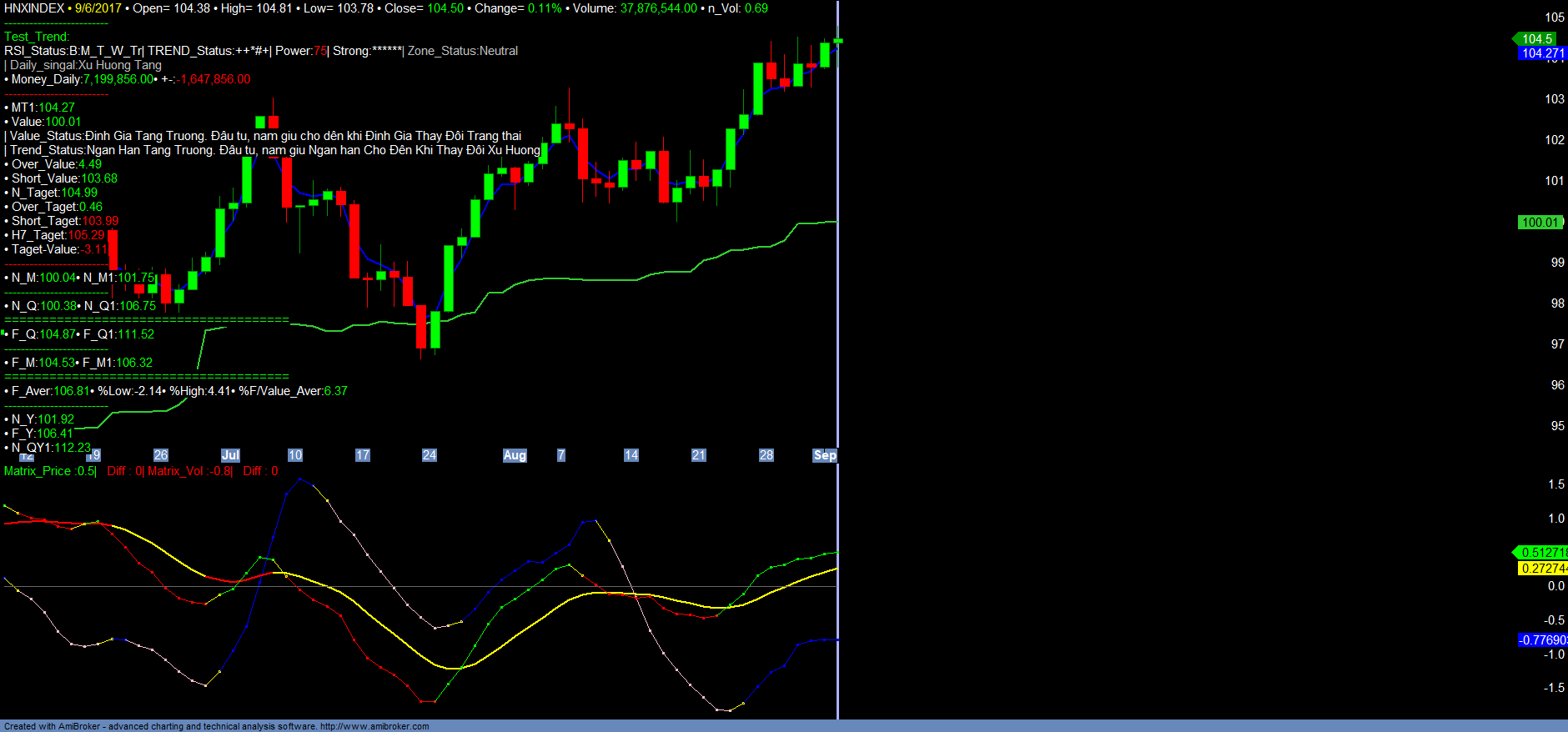Select the blue 104.271 value tag
The image size is (1568, 732).
point(1542,53)
